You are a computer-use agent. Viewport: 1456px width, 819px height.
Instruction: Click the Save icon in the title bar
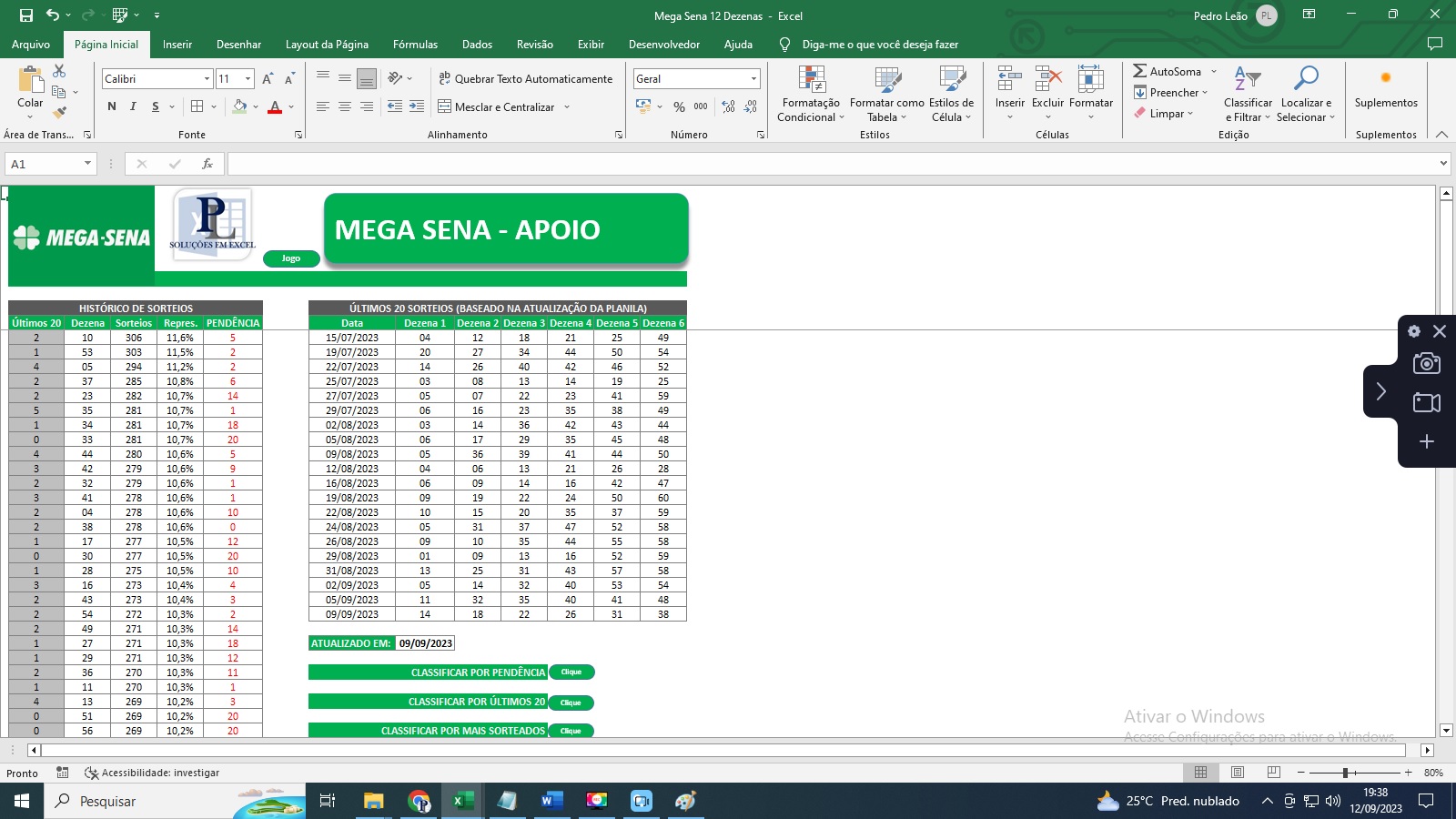26,15
